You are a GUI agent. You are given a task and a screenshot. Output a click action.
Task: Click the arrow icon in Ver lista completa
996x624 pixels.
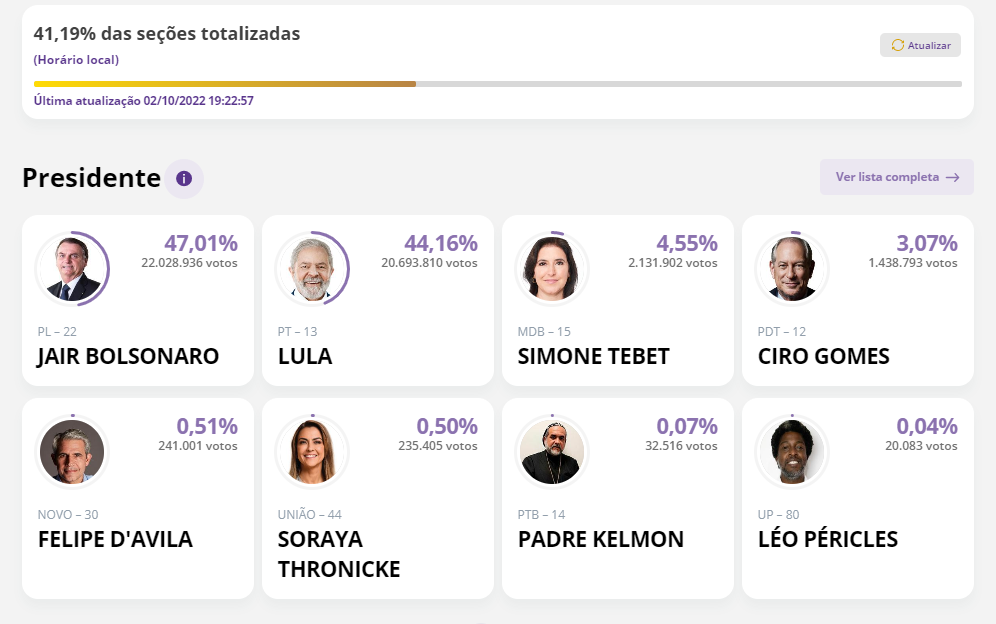[x=953, y=177]
